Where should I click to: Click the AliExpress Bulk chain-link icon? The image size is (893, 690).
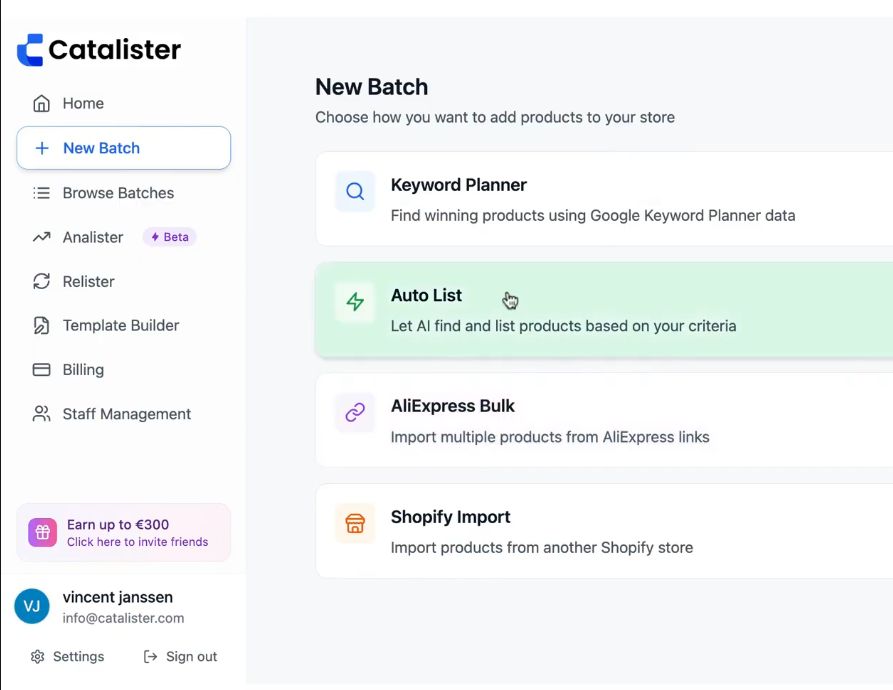pos(355,413)
